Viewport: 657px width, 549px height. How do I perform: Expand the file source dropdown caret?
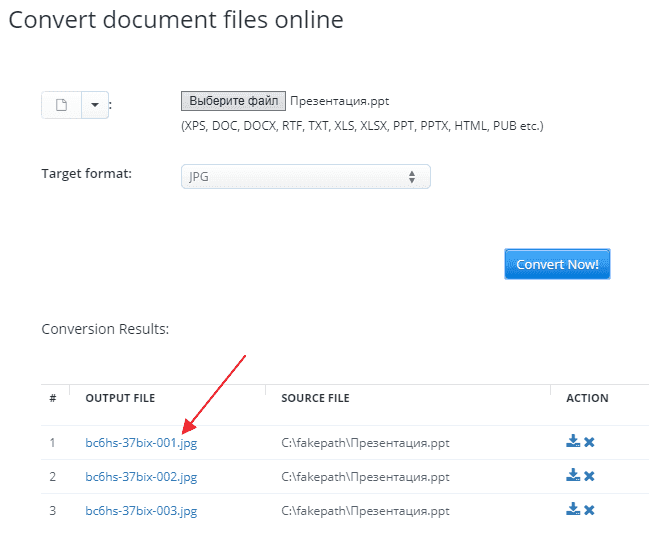[x=94, y=105]
